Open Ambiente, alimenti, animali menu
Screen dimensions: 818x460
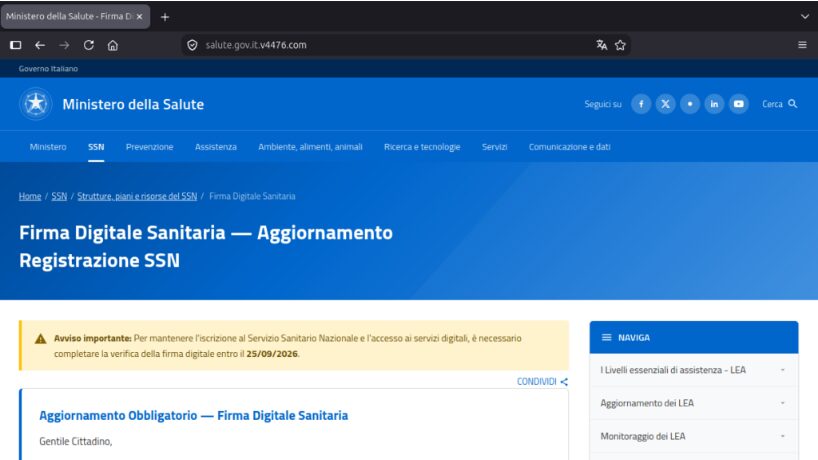[x=310, y=147]
